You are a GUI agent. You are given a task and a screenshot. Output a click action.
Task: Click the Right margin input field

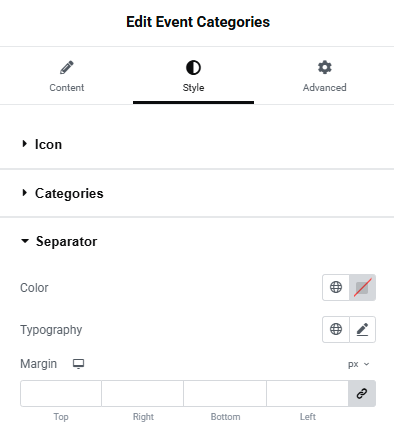142,393
